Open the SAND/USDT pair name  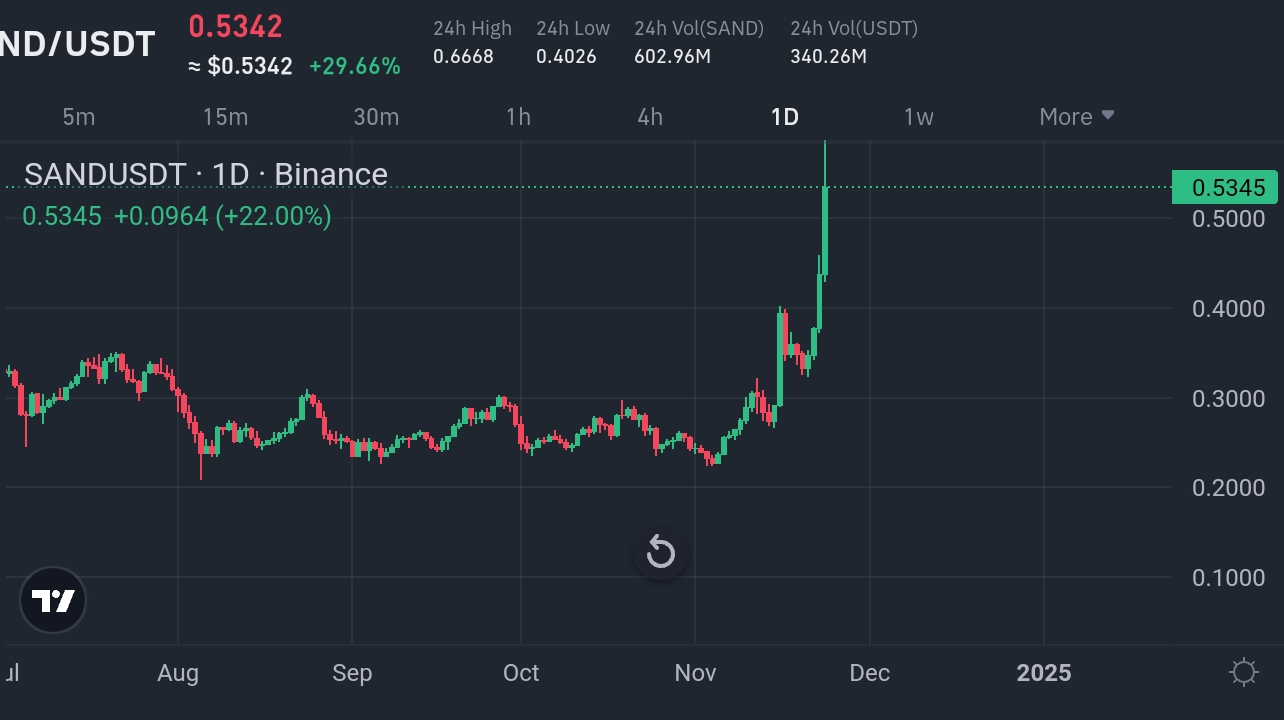tap(77, 43)
